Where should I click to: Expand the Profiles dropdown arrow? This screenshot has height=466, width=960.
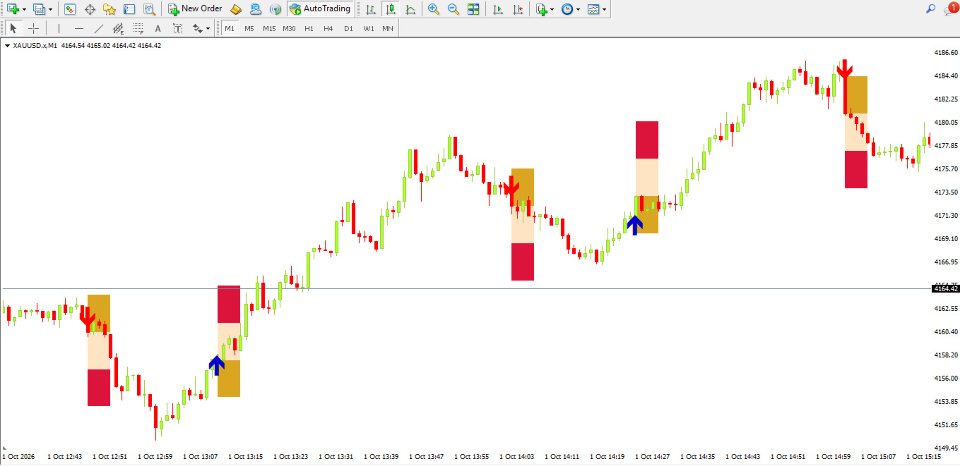(50, 9)
